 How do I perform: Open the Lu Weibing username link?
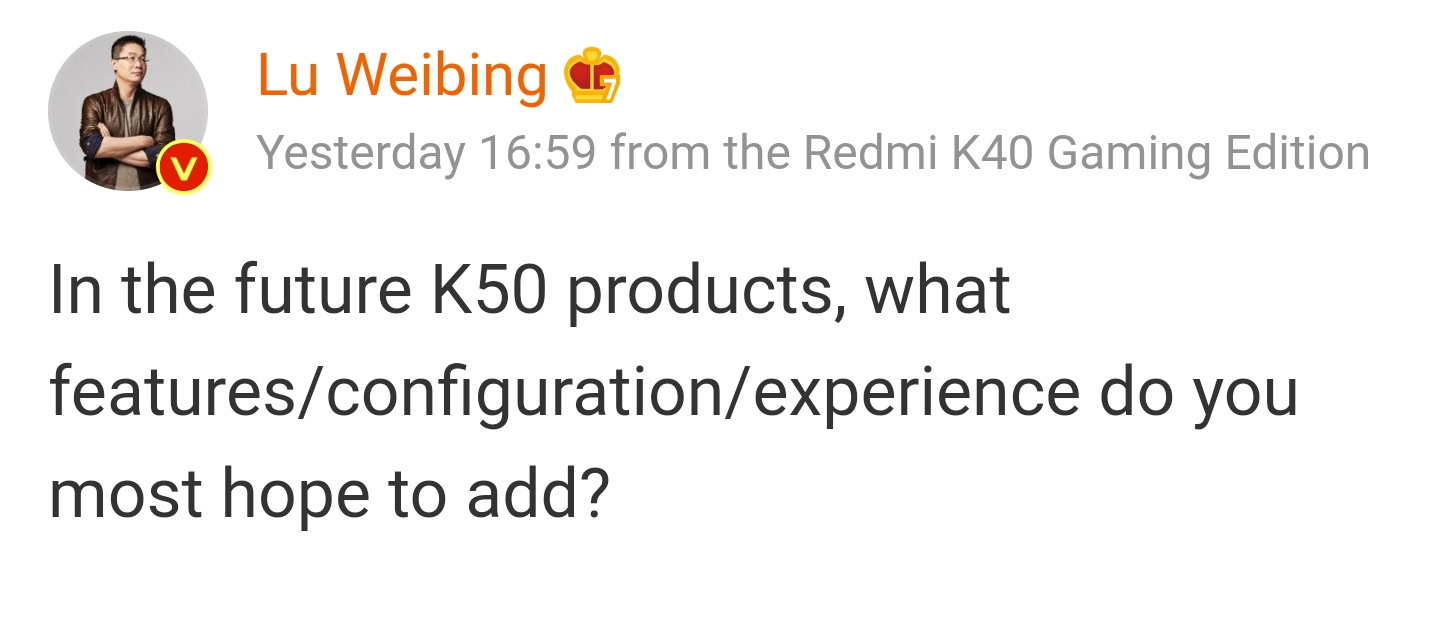pyautogui.click(x=402, y=76)
